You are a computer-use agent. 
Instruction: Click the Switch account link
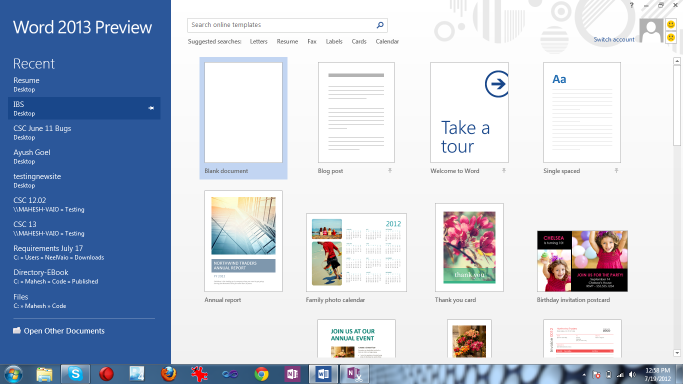[614, 40]
